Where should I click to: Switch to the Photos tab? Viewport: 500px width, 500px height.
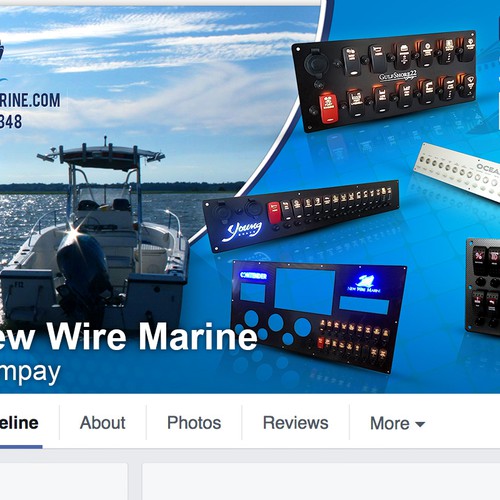(194, 423)
